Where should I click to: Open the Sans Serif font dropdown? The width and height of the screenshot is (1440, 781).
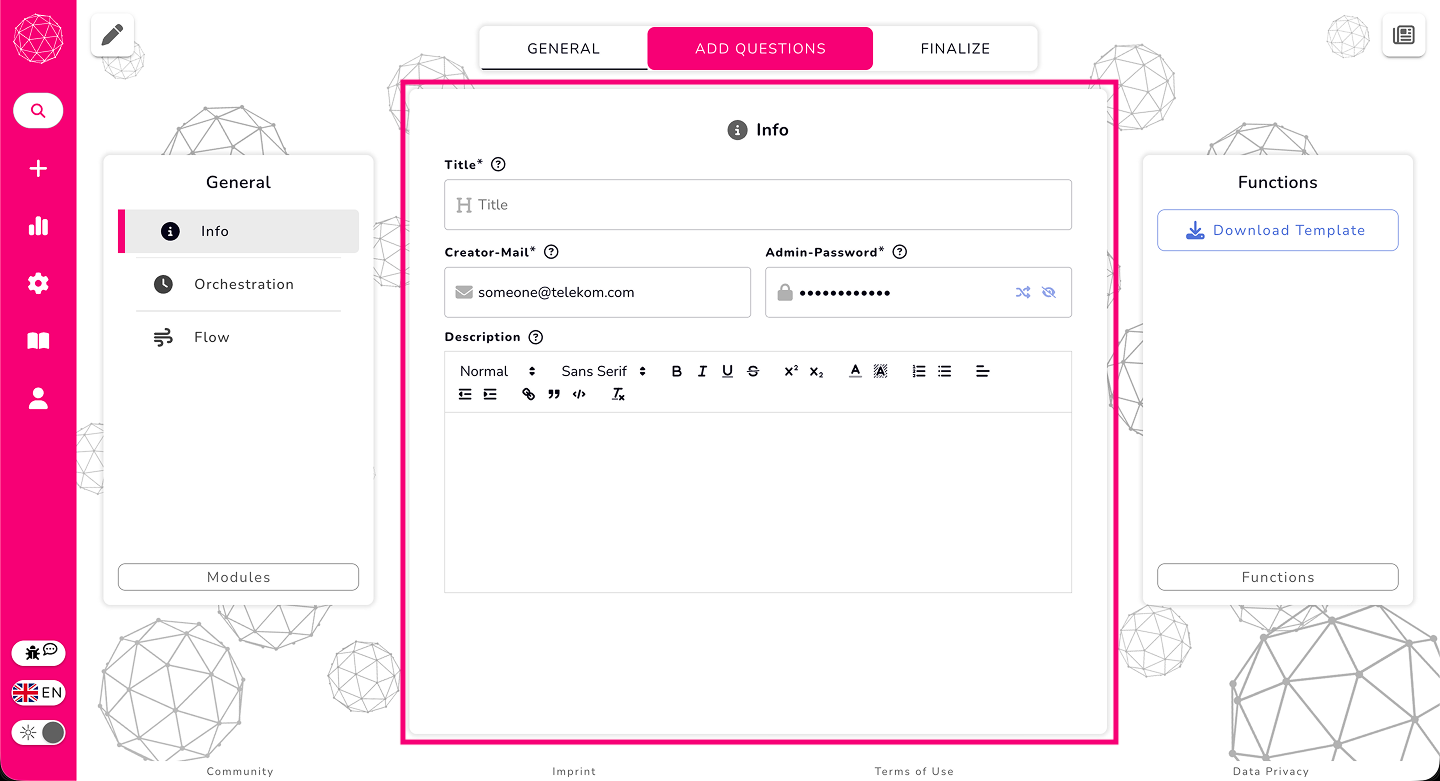coord(603,371)
